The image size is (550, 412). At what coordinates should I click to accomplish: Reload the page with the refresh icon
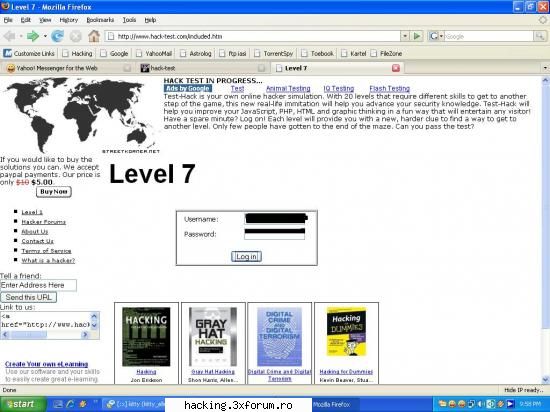coord(58,36)
